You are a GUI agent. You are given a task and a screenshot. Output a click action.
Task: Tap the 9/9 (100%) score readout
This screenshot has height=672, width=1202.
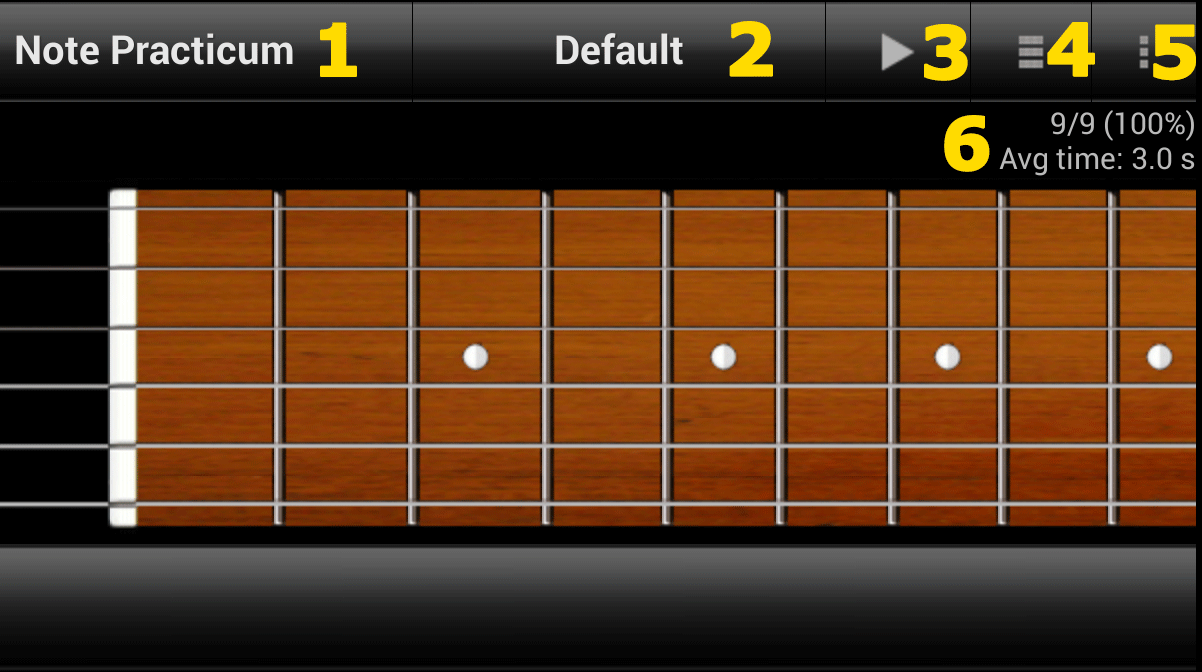point(1122,124)
